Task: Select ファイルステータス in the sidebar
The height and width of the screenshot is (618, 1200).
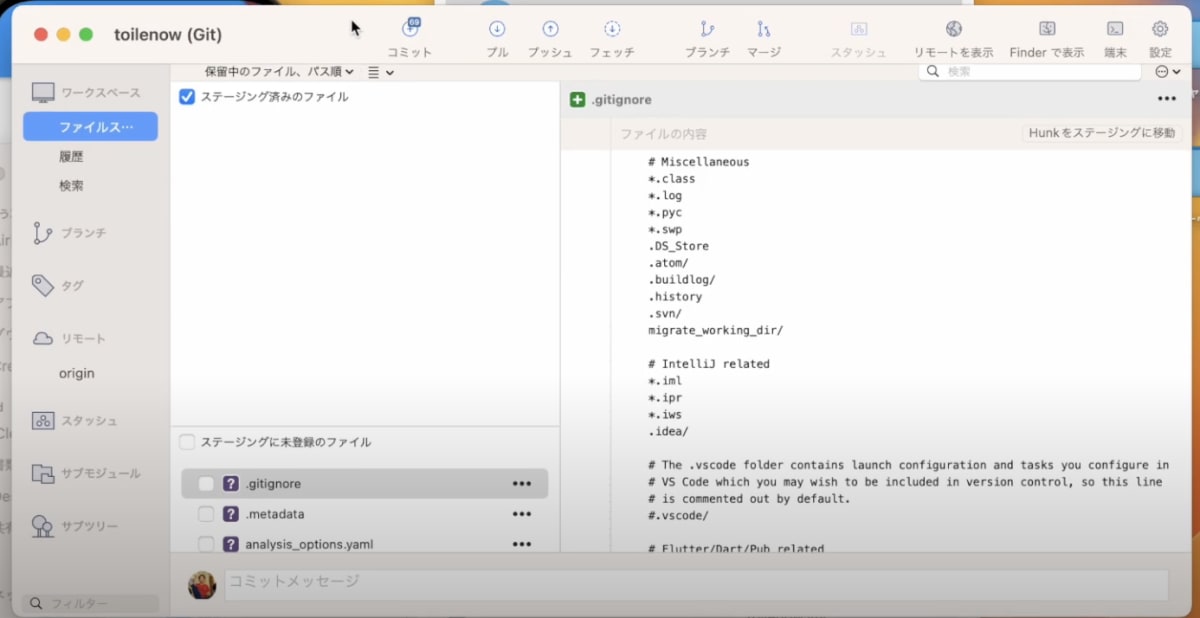Action: pos(90,127)
